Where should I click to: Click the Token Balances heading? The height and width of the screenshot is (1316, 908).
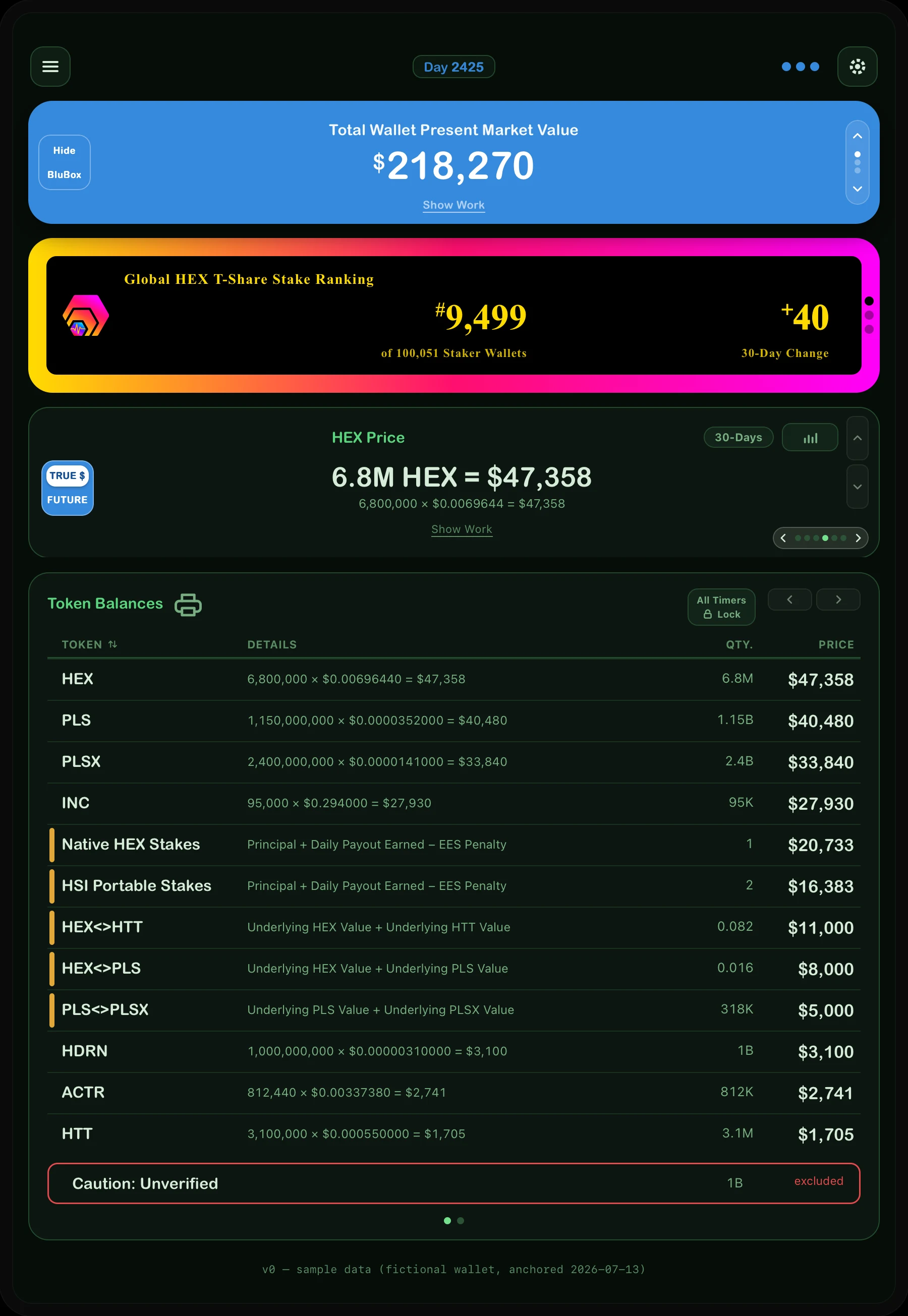click(x=105, y=604)
